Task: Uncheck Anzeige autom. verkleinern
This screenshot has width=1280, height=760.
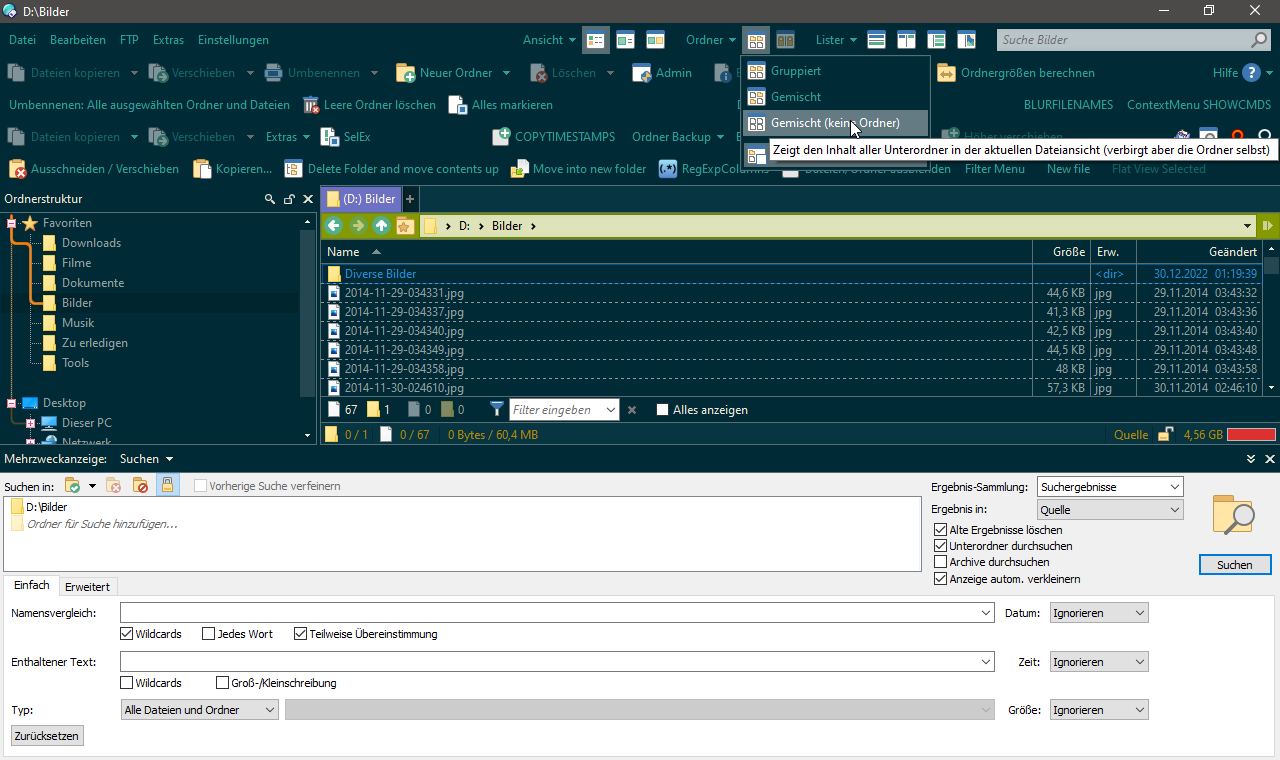Action: coord(940,579)
